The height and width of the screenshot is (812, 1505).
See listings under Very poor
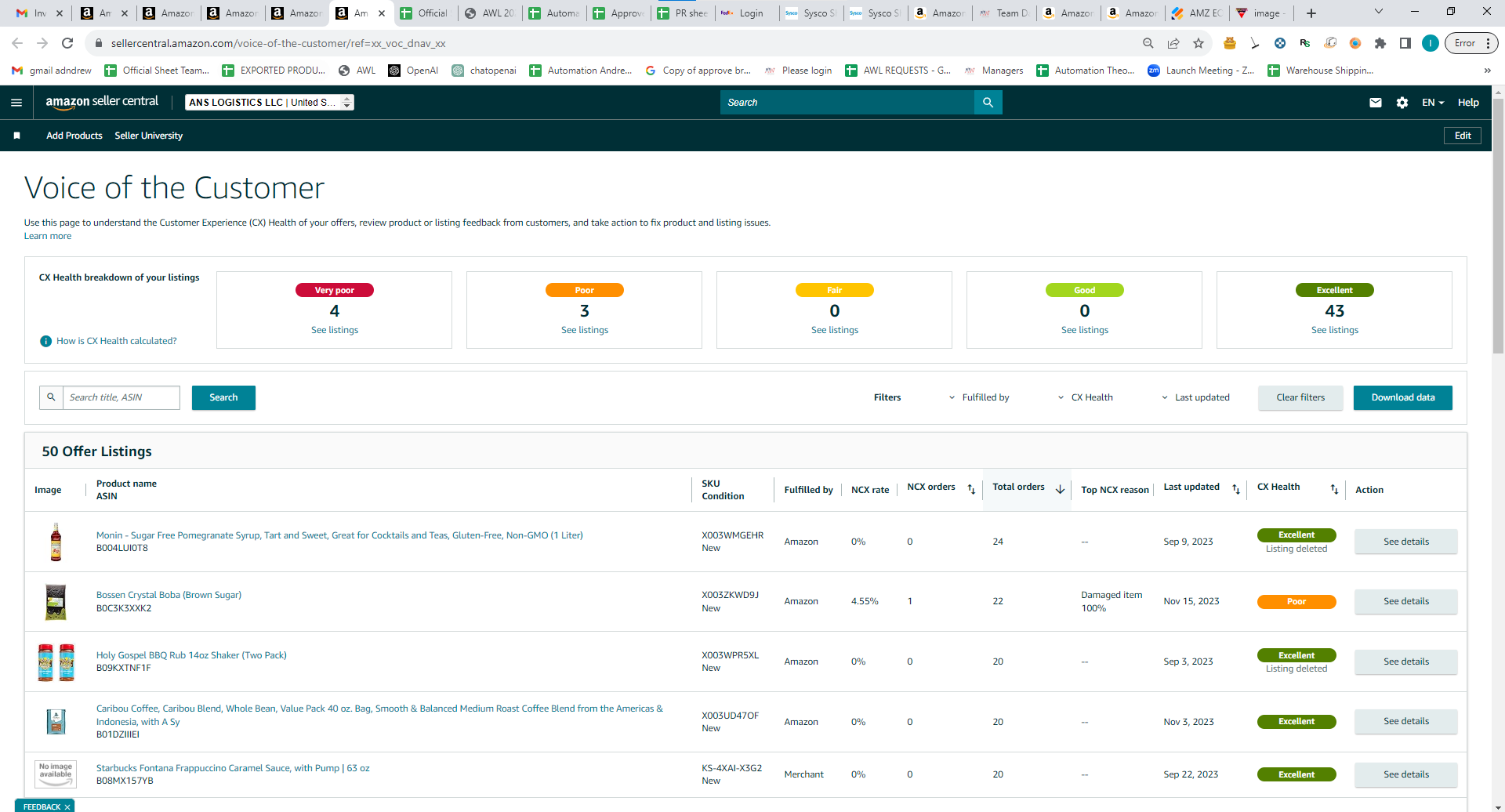click(x=335, y=330)
